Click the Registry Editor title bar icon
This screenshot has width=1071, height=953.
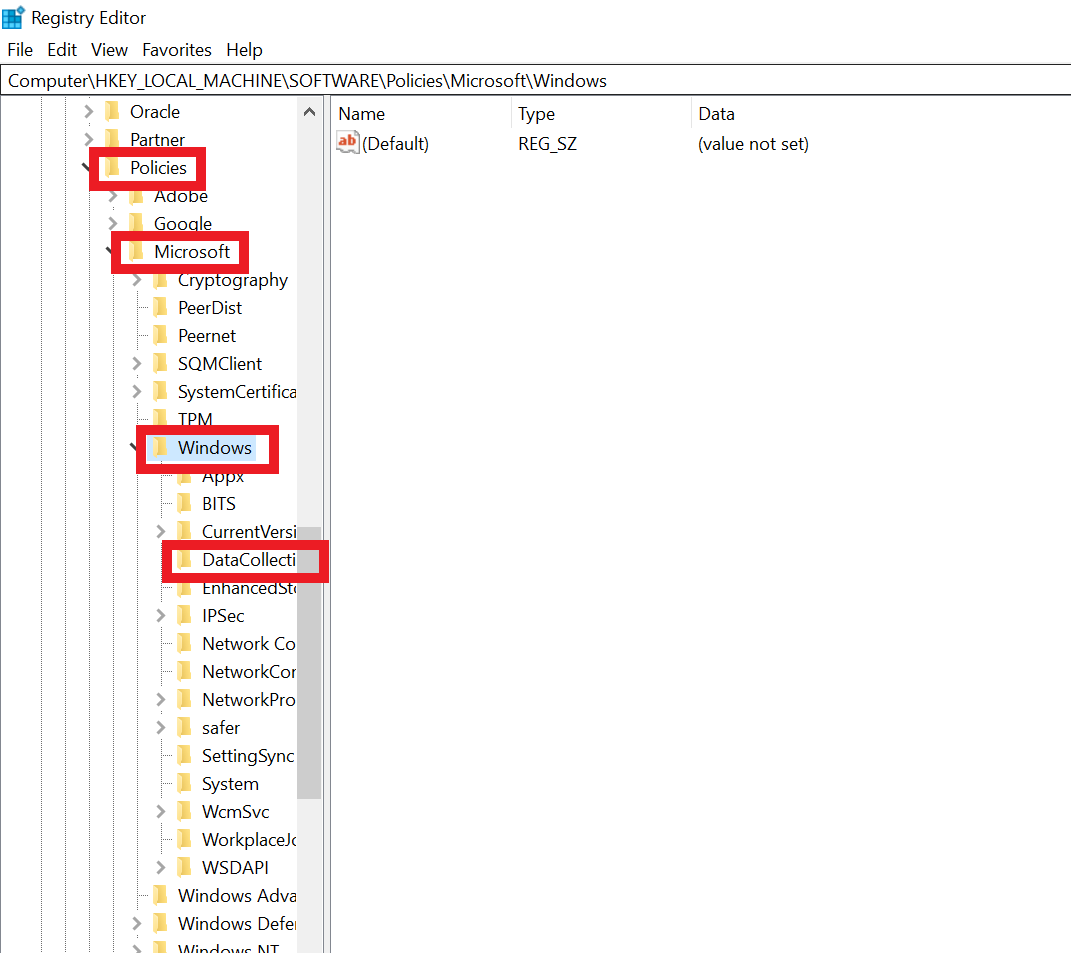pyautogui.click(x=13, y=17)
